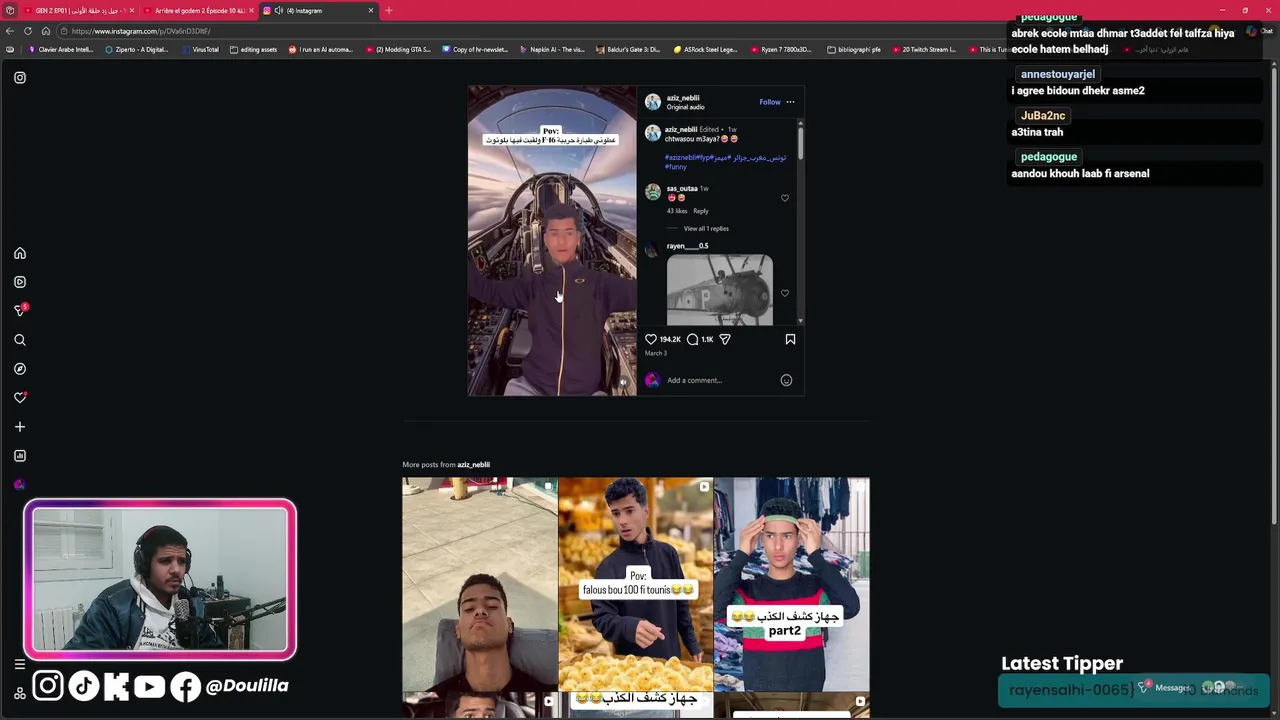Click the Original audio link
Viewport: 1280px width, 720px height.
tap(686, 107)
